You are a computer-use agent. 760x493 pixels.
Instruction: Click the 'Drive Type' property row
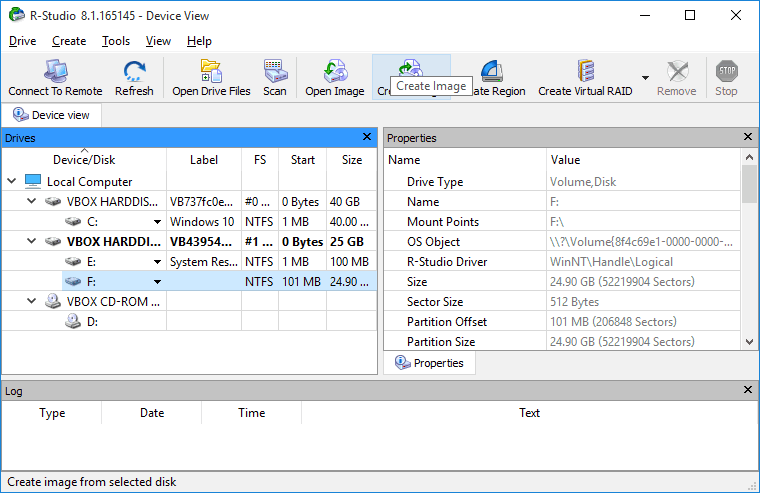(x=562, y=182)
